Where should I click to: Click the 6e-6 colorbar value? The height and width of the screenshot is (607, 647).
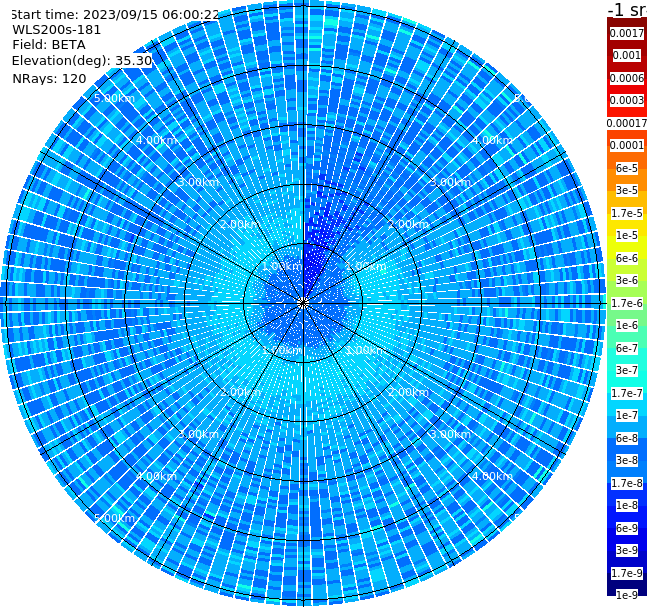[x=627, y=258]
